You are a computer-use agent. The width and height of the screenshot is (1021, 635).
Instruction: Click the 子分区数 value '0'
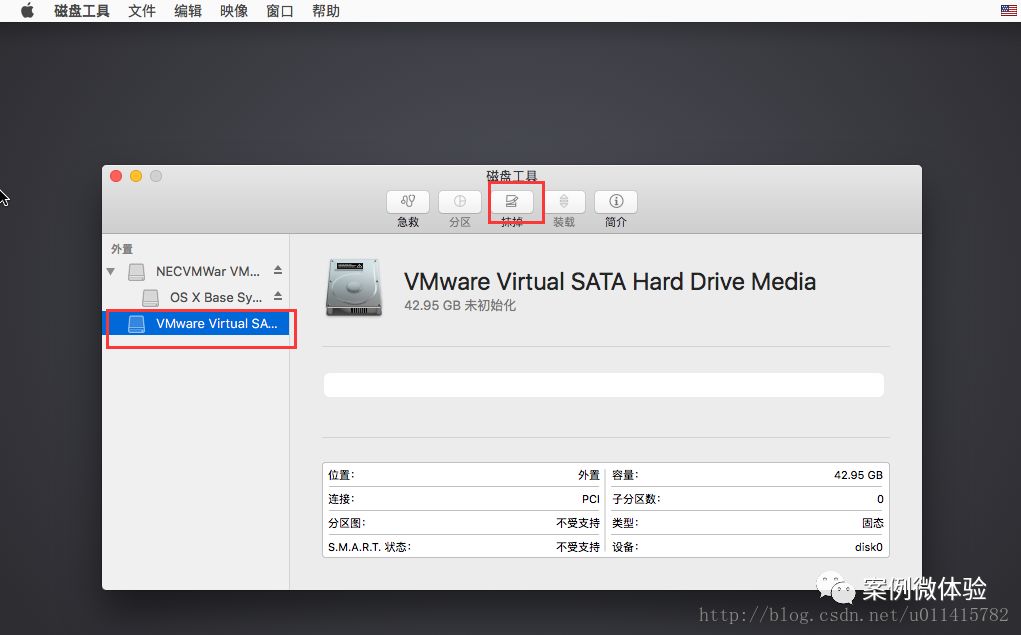(880, 499)
